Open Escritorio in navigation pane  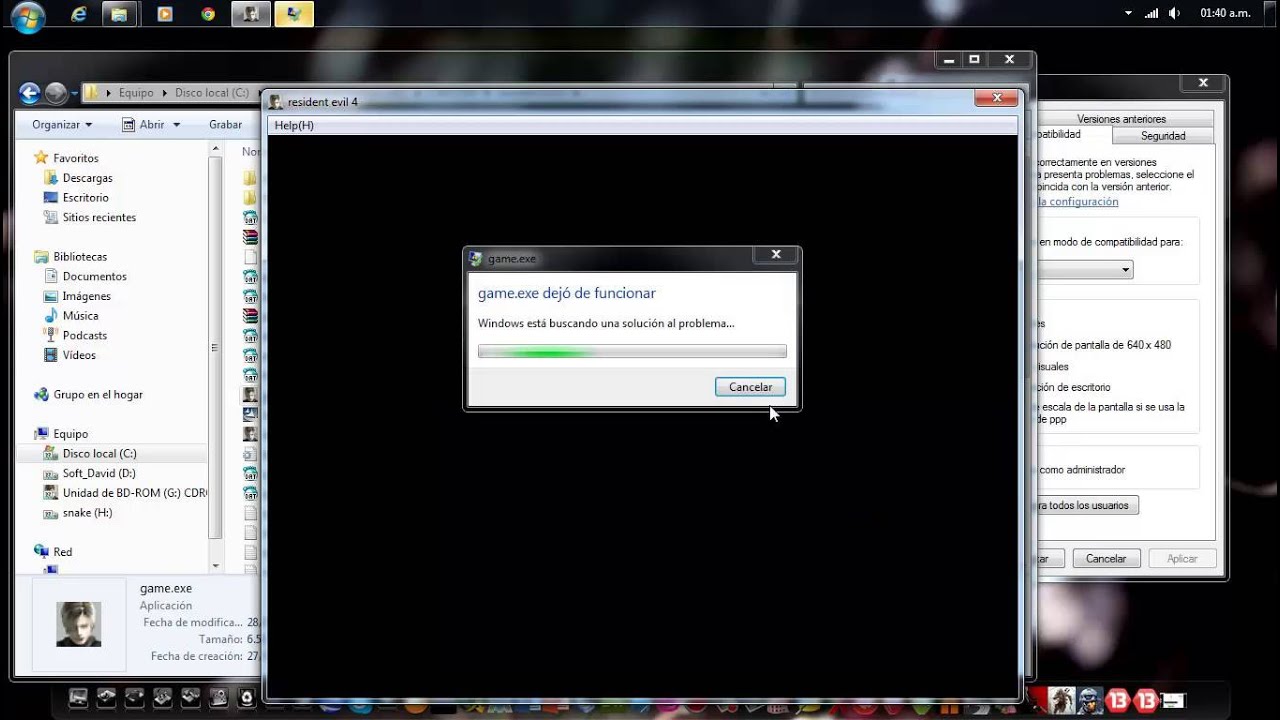click(86, 198)
